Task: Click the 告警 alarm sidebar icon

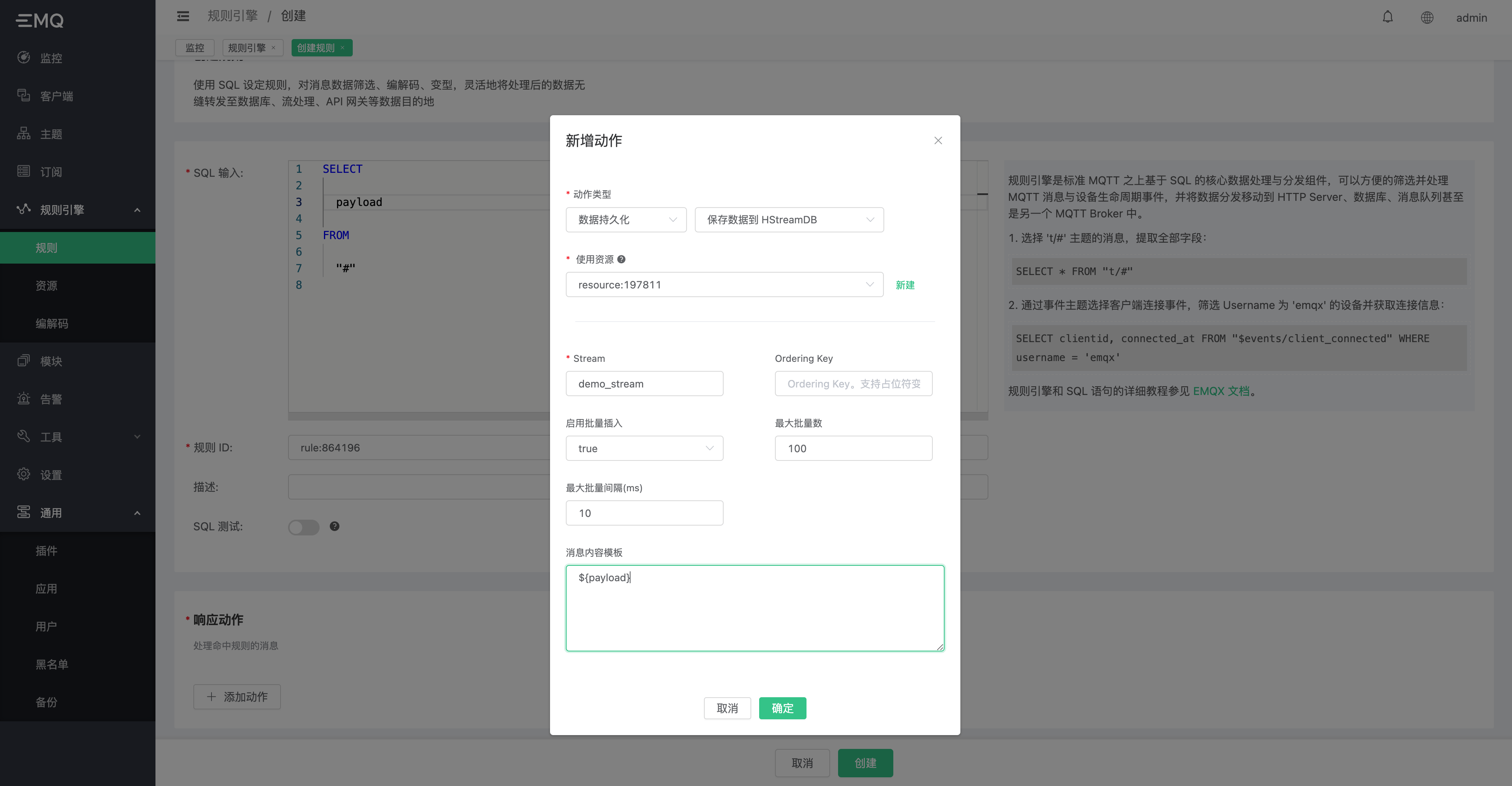Action: [24, 399]
